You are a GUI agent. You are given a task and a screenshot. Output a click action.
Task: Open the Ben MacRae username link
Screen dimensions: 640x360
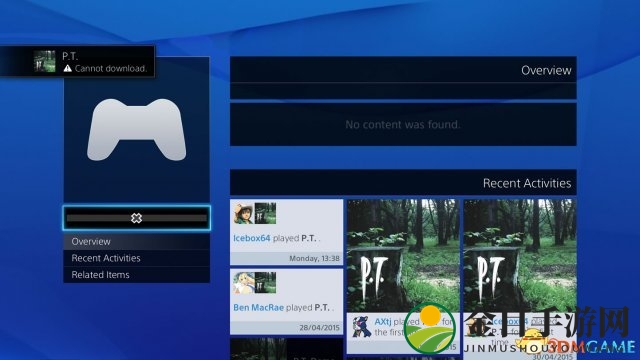point(258,308)
